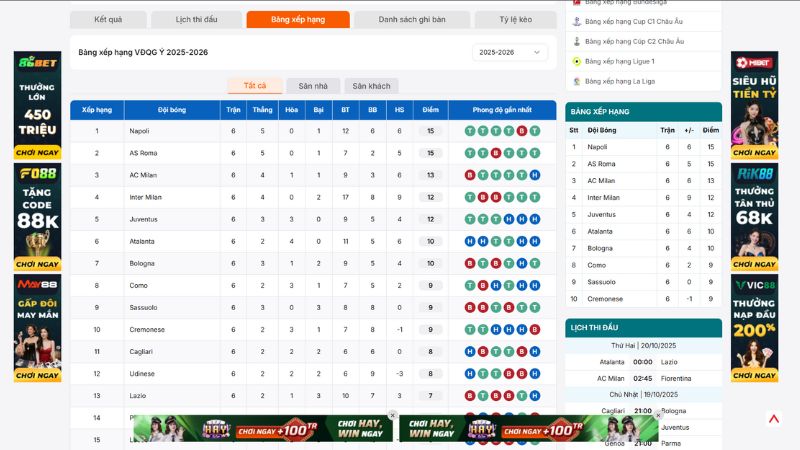The width and height of the screenshot is (800, 450).
Task: Click the Cup C2 Châu Âu trophy icon
Action: [x=576, y=41]
